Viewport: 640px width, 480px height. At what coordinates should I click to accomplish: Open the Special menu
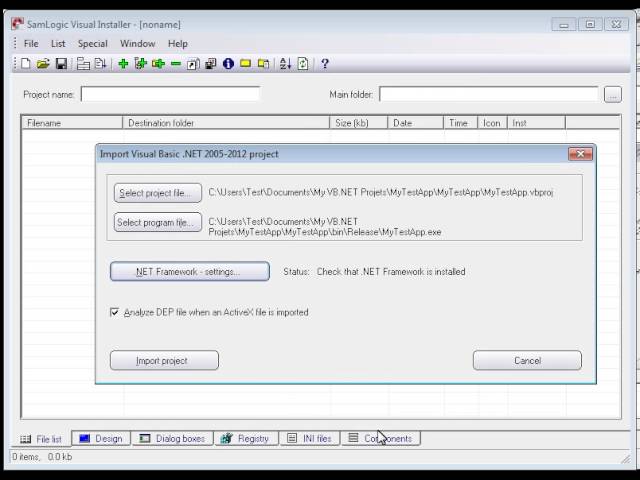tap(93, 44)
